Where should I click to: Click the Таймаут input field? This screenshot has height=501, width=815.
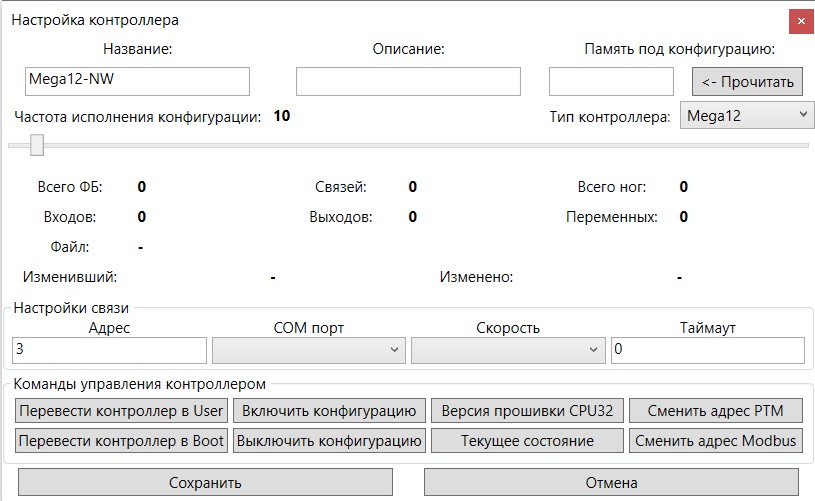pyautogui.click(x=707, y=350)
